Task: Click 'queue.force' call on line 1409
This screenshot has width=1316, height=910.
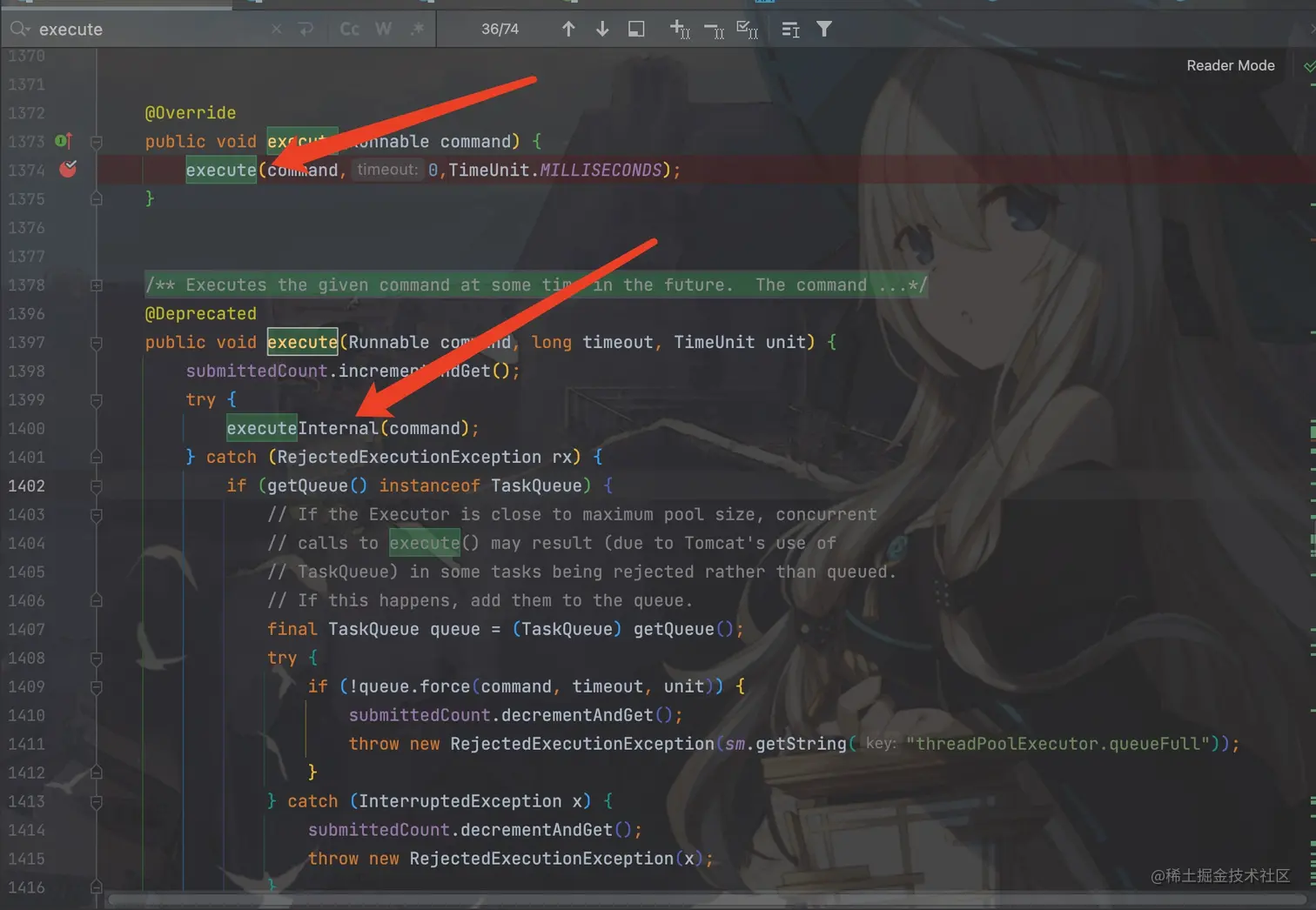Action: 414,686
